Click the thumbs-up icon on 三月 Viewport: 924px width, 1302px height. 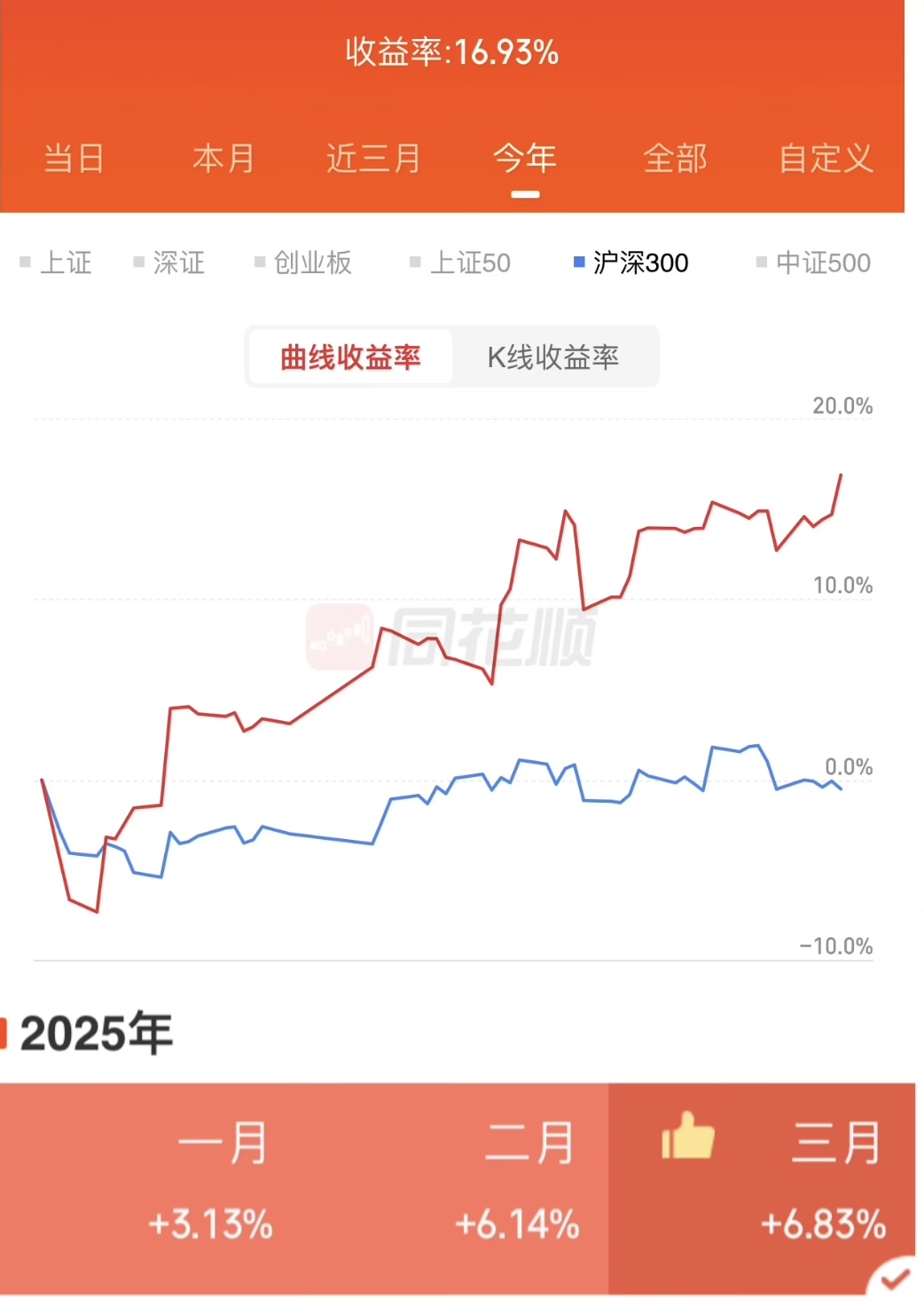coord(688,1137)
